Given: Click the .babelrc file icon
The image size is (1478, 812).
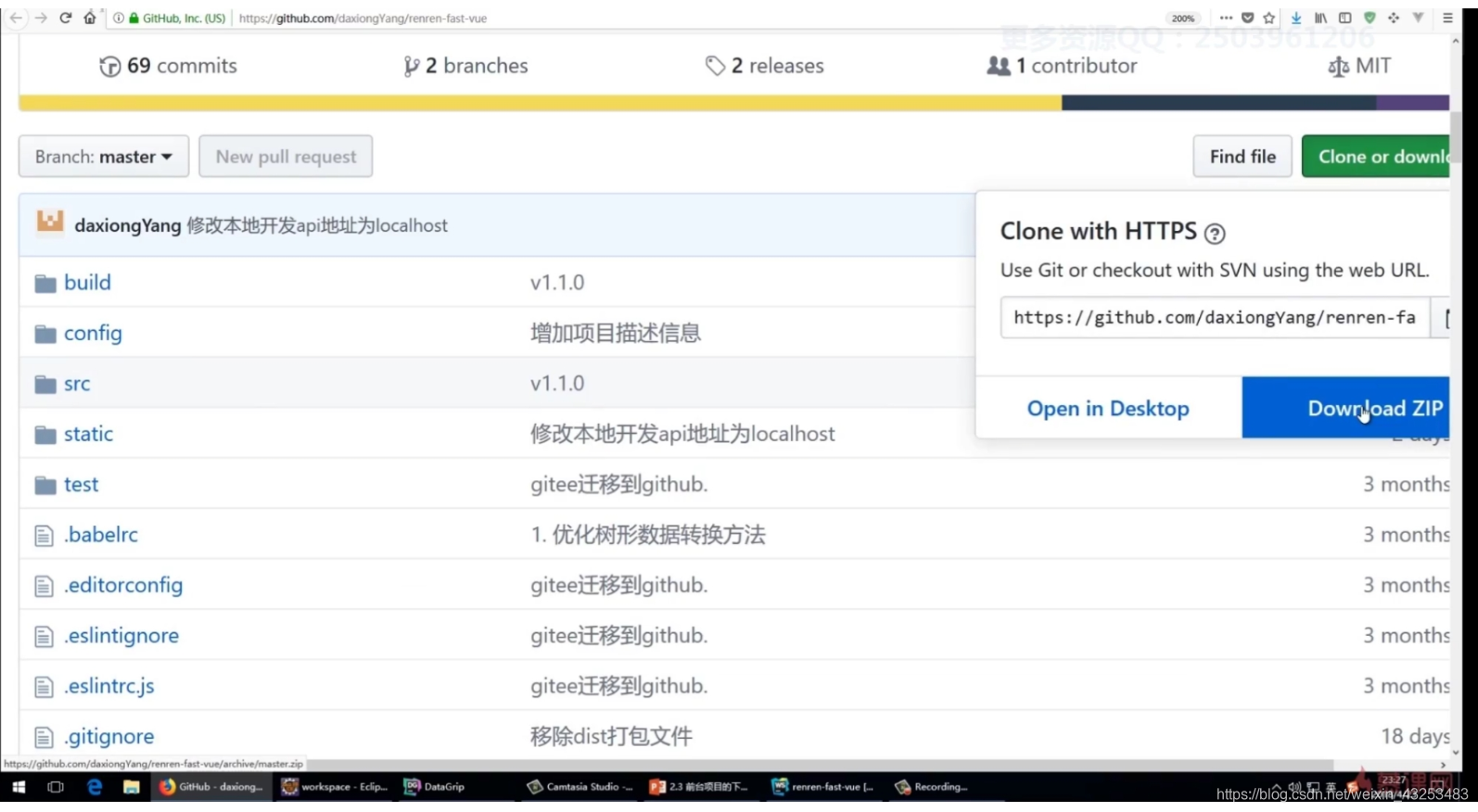Looking at the screenshot, I should pos(44,536).
